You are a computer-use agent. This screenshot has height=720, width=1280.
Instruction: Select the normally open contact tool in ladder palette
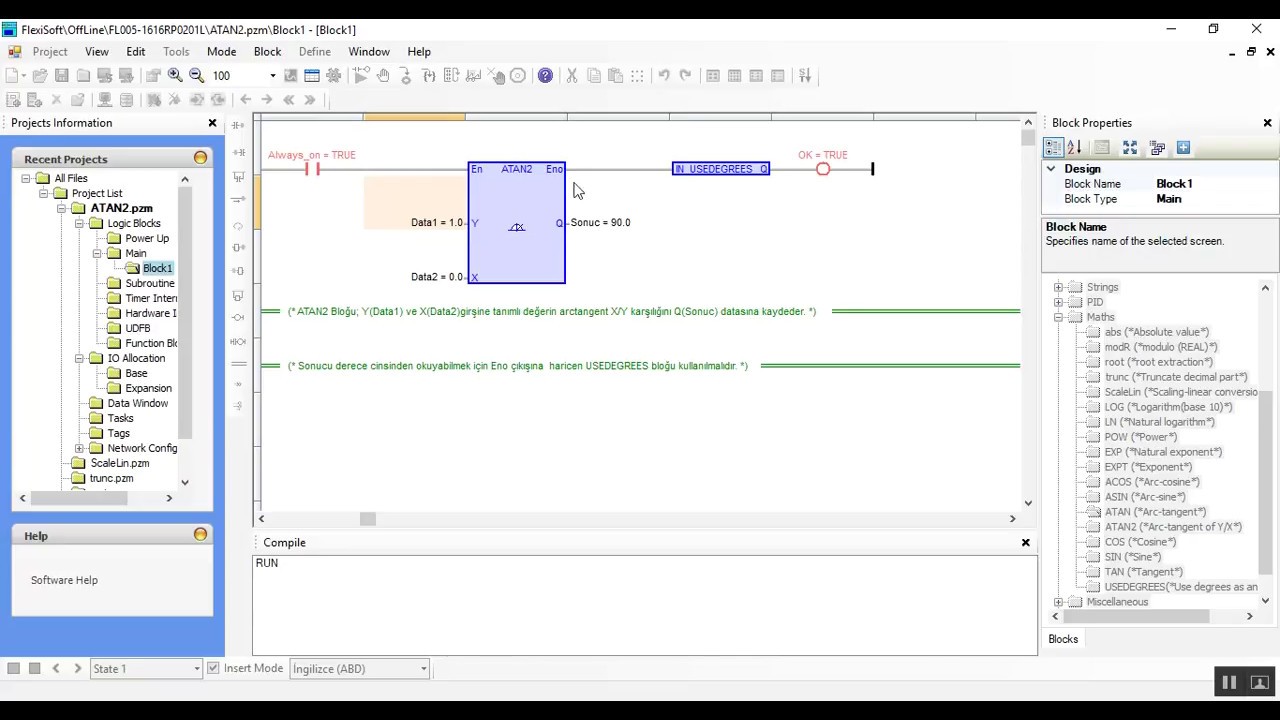[x=238, y=125]
